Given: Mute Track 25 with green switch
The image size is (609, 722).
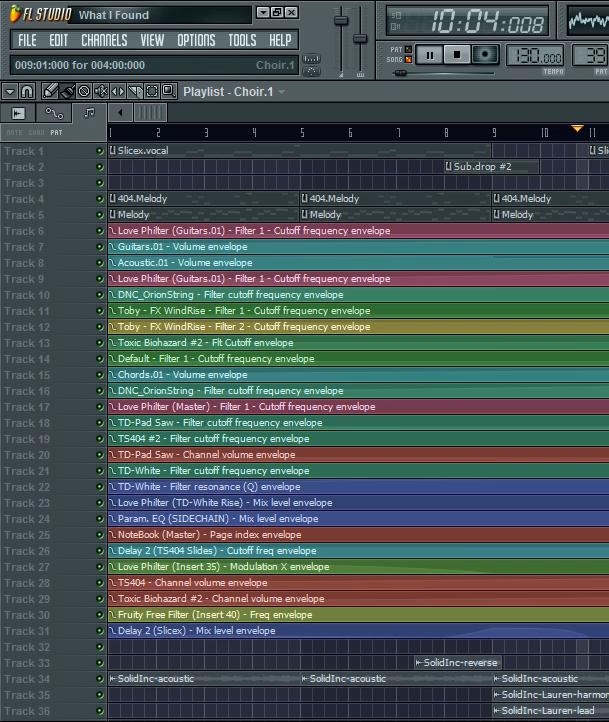Looking at the screenshot, I should 99,535.
